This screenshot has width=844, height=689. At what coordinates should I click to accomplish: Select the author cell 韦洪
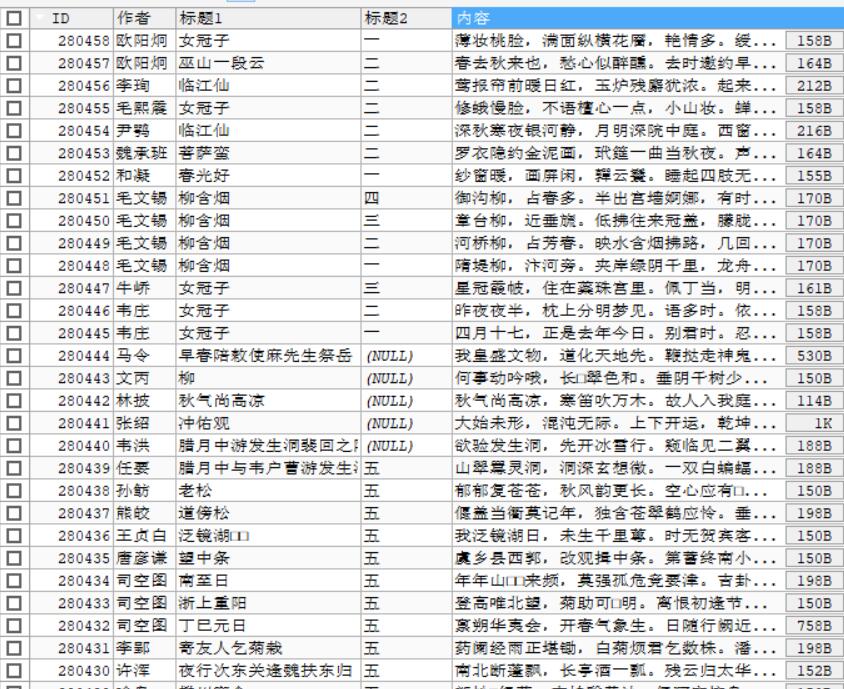click(144, 446)
